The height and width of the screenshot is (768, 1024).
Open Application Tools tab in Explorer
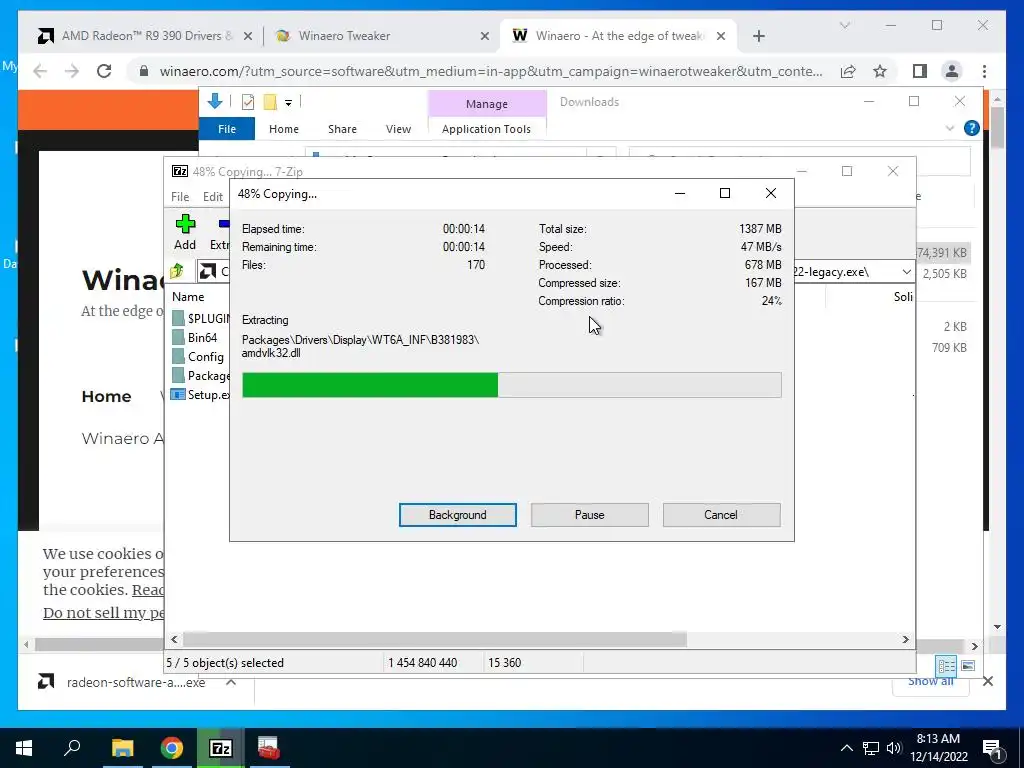487,129
